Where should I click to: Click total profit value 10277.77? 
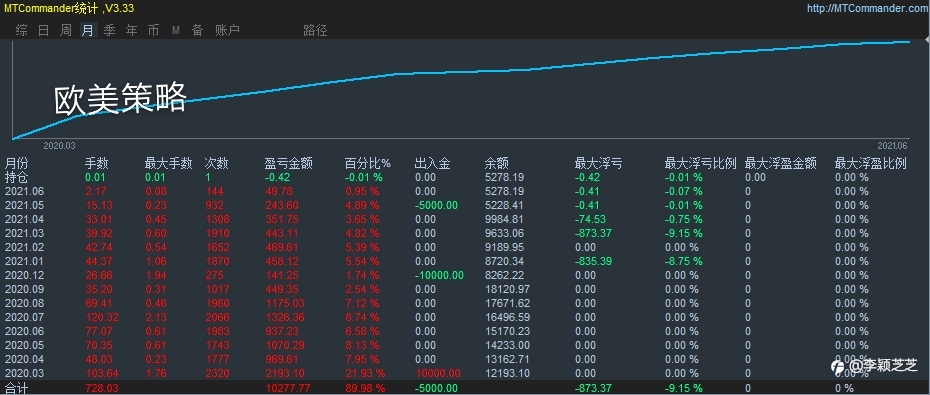288,388
